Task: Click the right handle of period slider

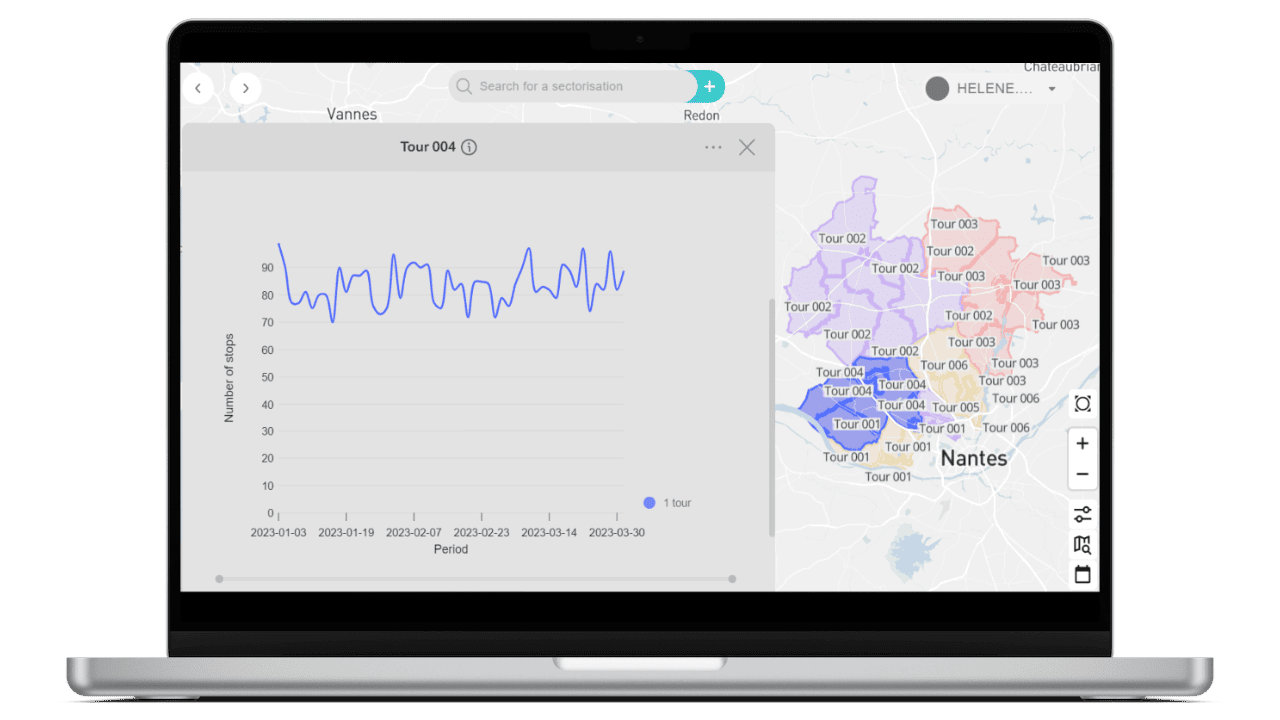Action: click(x=732, y=579)
